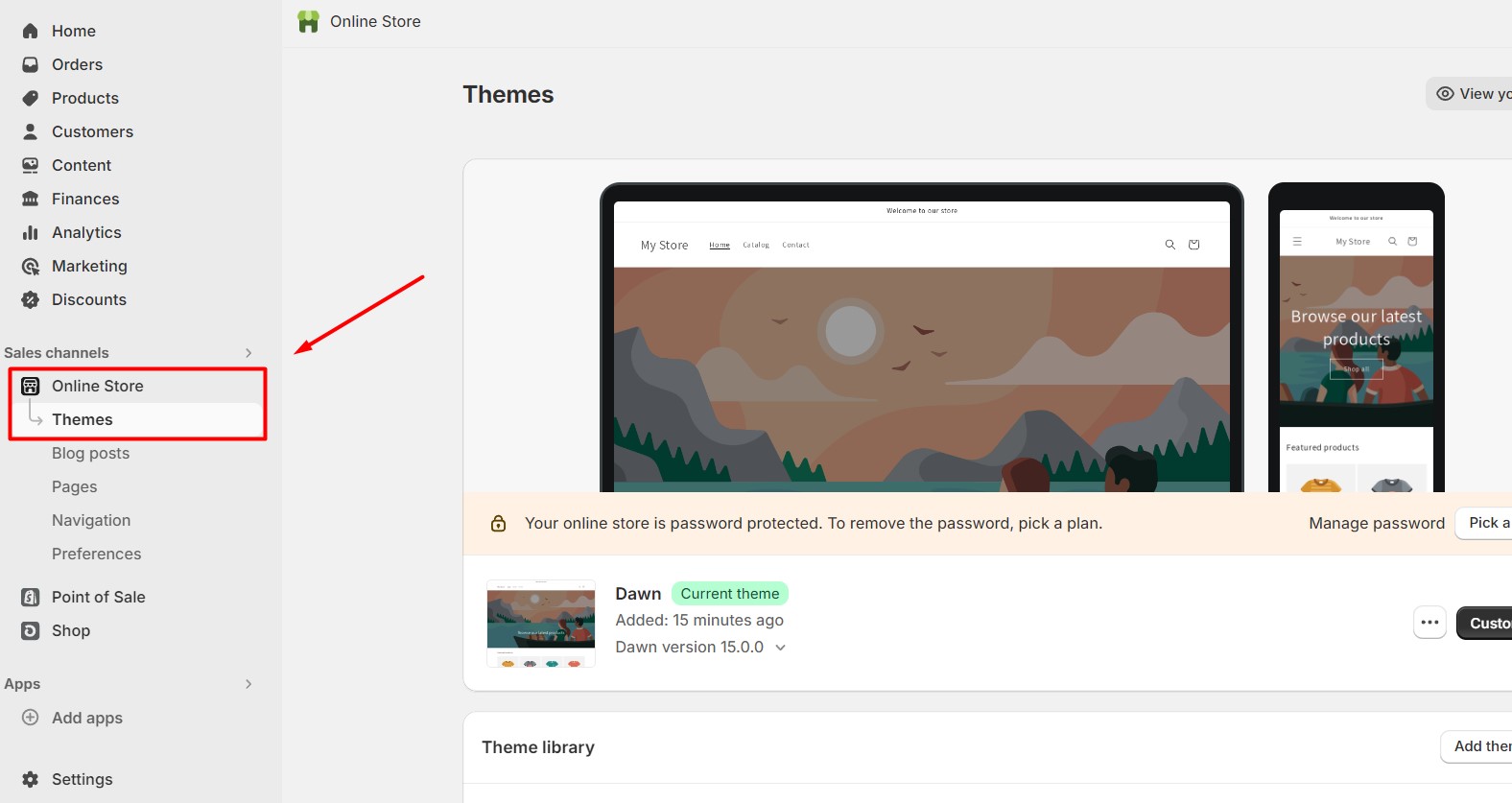Click hamburger menu in mobile theme preview
Image resolution: width=1512 pixels, height=803 pixels.
(1297, 242)
